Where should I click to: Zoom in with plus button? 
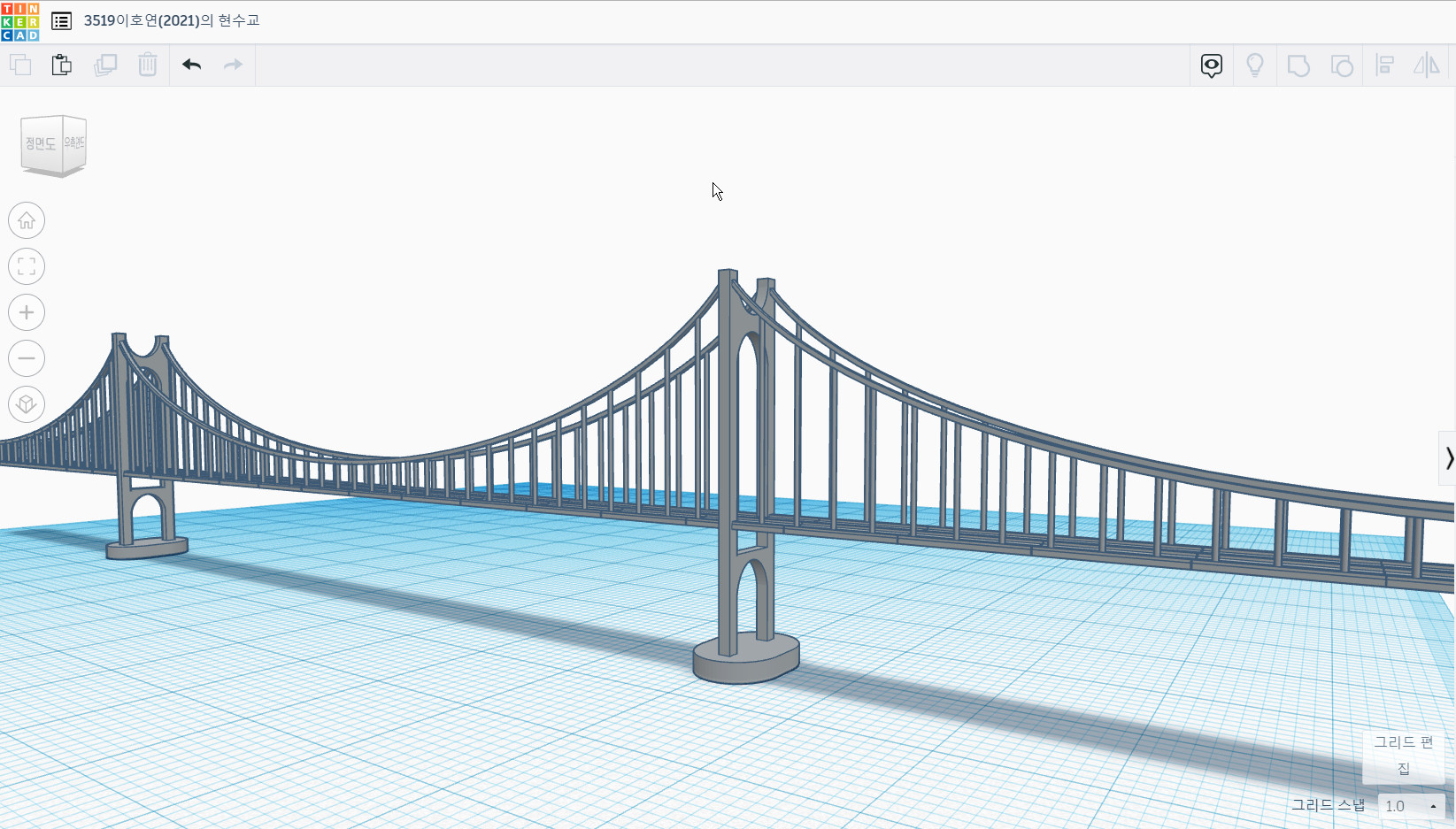(x=27, y=312)
